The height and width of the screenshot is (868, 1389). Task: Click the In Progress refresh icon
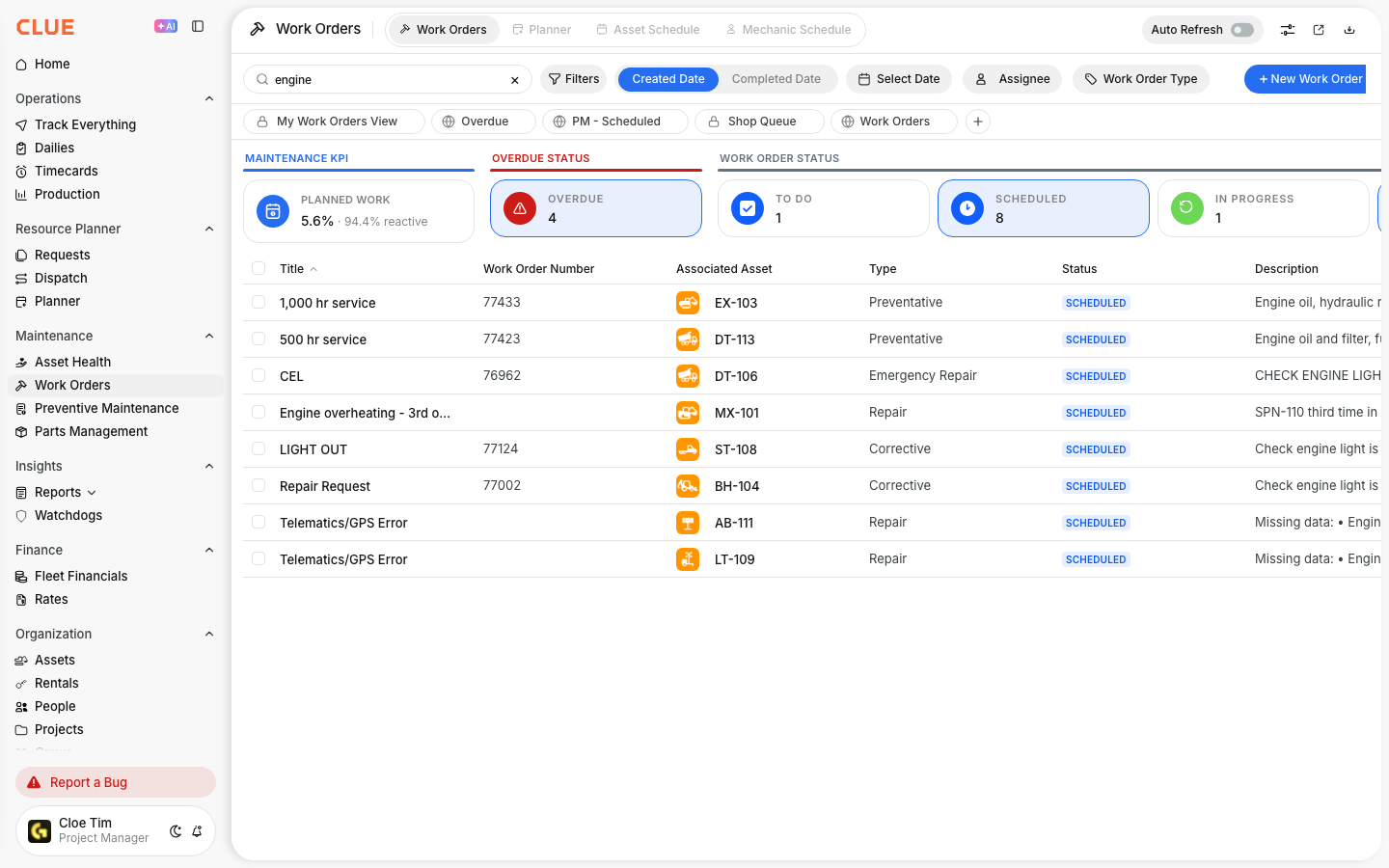tap(1187, 208)
